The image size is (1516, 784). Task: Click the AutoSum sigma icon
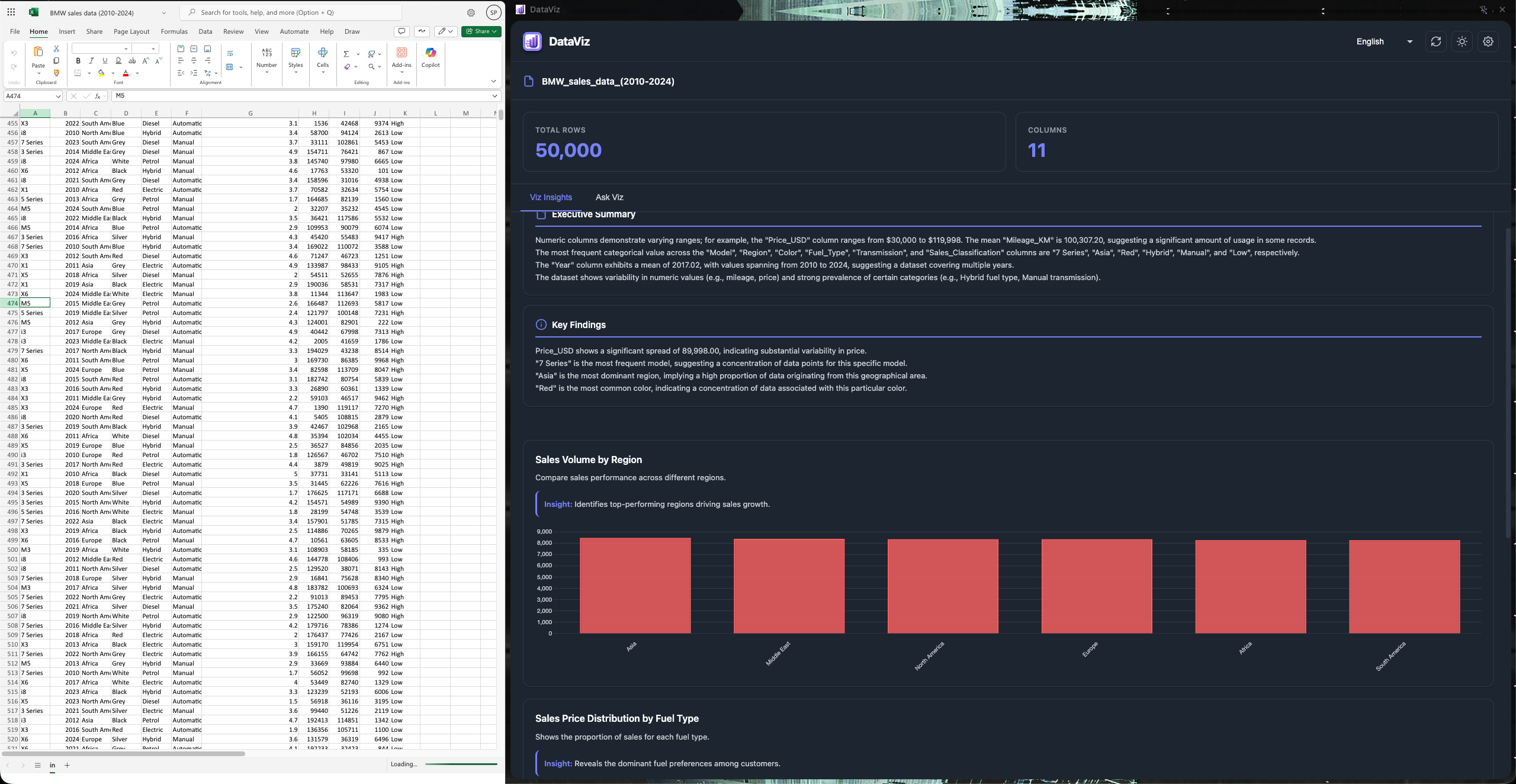(346, 54)
